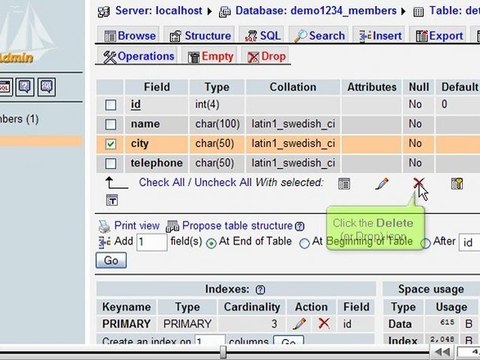This screenshot has width=480, height=360.
Task: Select the After field radio option
Action: (x=425, y=243)
